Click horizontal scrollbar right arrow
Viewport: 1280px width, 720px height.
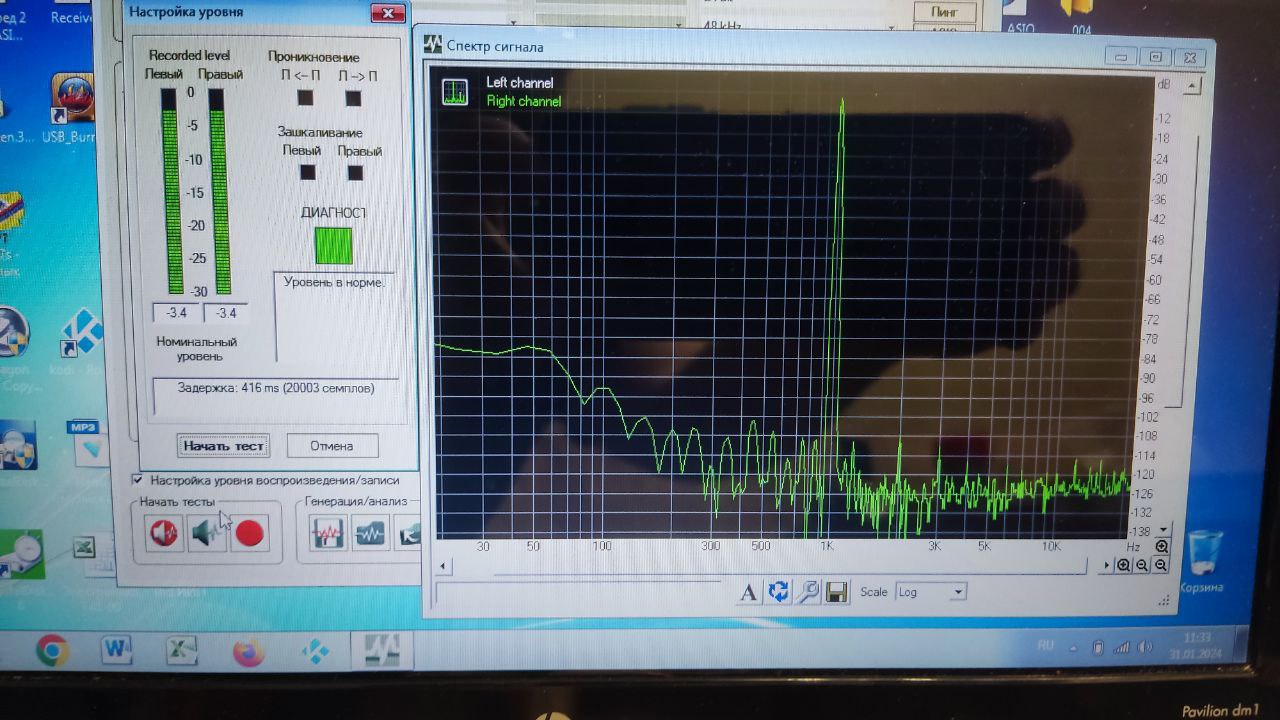1107,565
